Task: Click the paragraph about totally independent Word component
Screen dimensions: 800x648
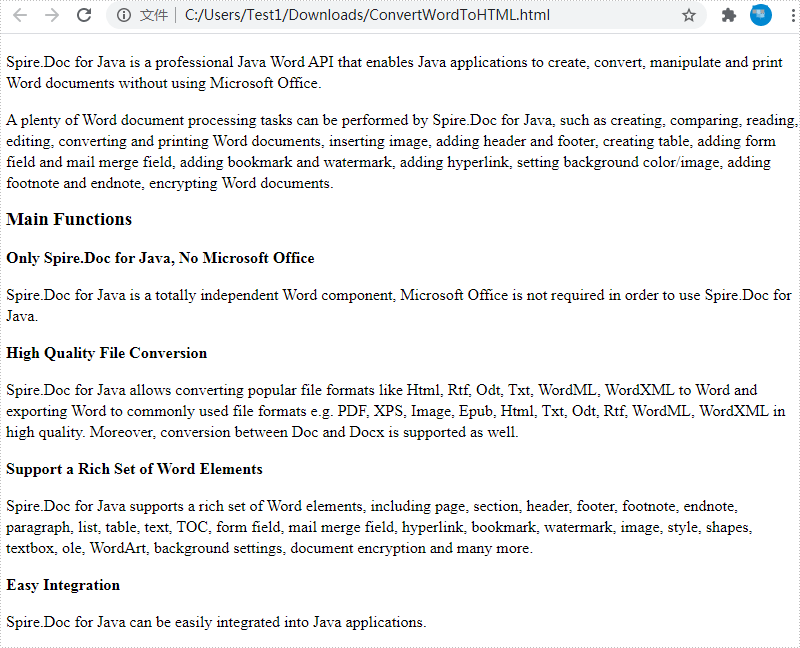Action: 398,305
